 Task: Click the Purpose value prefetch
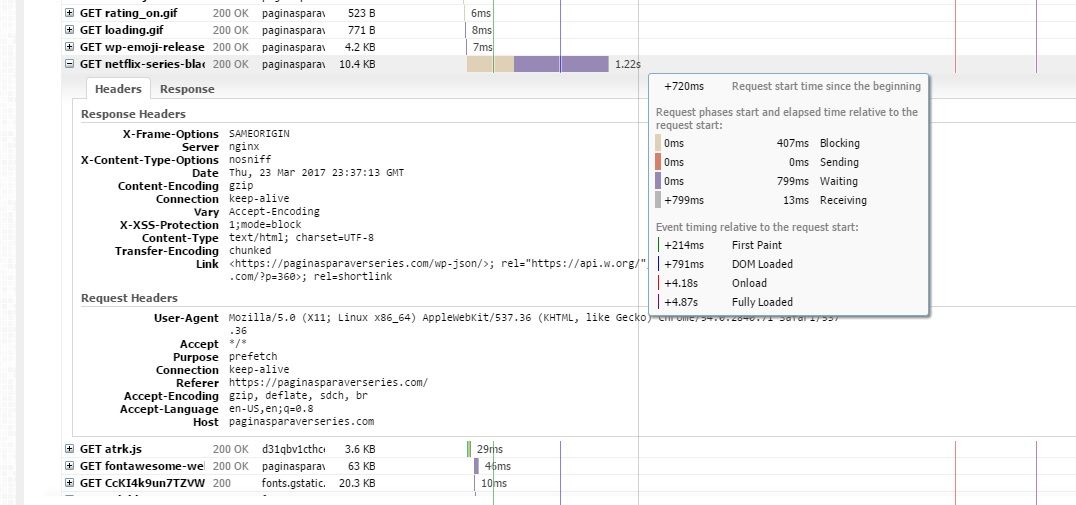[253, 357]
